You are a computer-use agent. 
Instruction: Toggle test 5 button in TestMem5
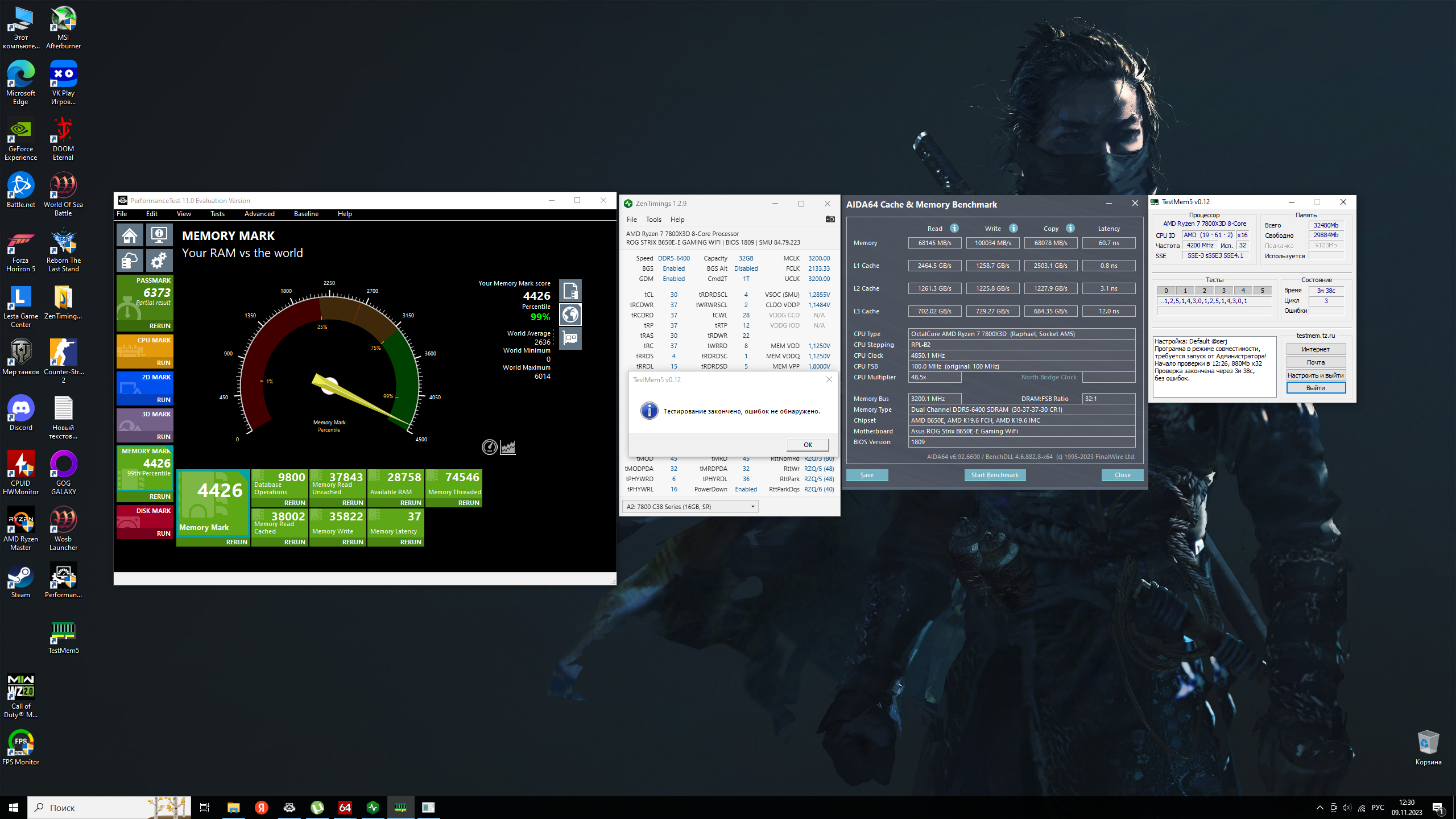tap(1262, 291)
